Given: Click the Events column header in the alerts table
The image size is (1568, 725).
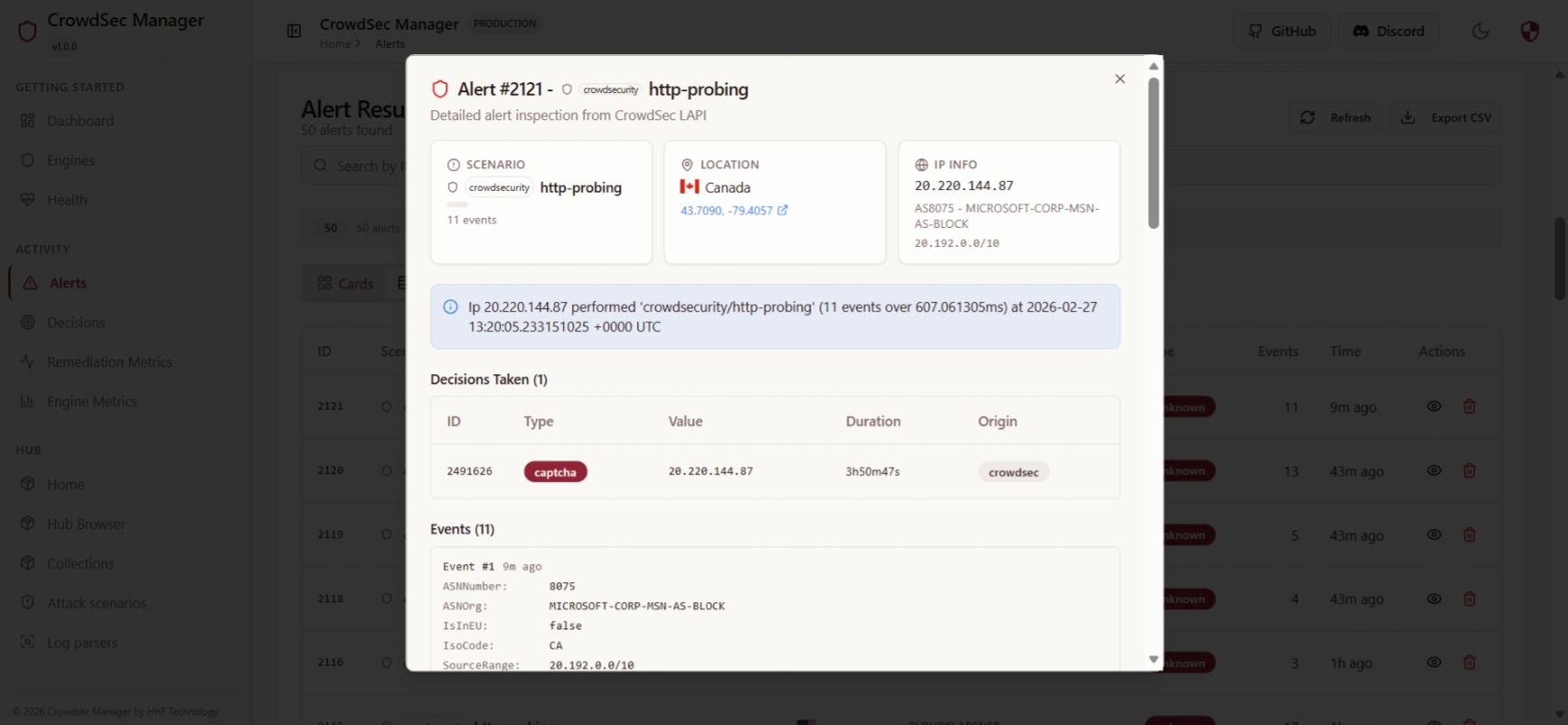Looking at the screenshot, I should pyautogui.click(x=1278, y=352).
